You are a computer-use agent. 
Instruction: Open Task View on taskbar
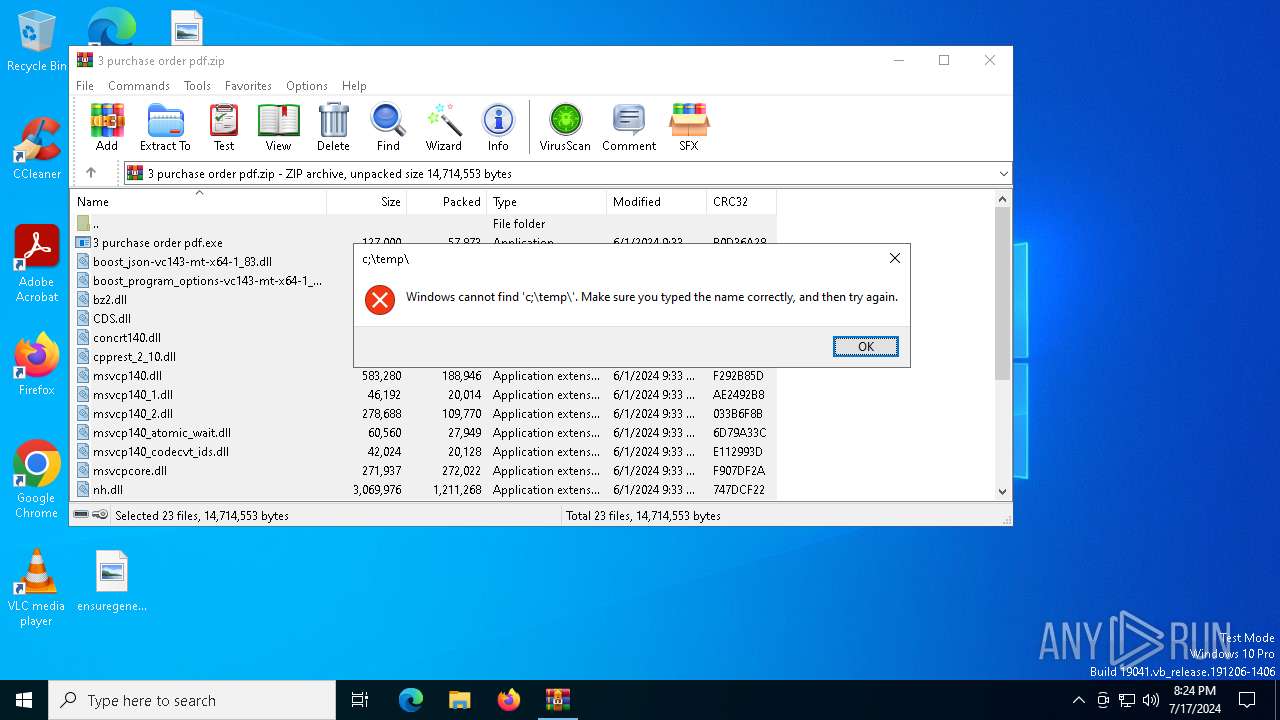coord(360,700)
